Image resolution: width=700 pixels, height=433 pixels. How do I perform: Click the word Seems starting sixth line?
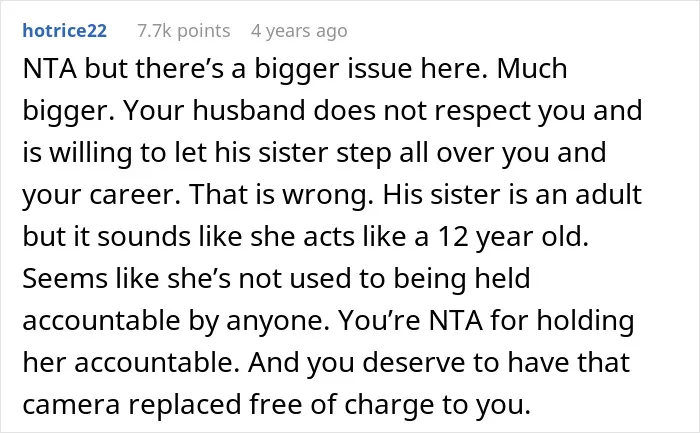click(65, 278)
